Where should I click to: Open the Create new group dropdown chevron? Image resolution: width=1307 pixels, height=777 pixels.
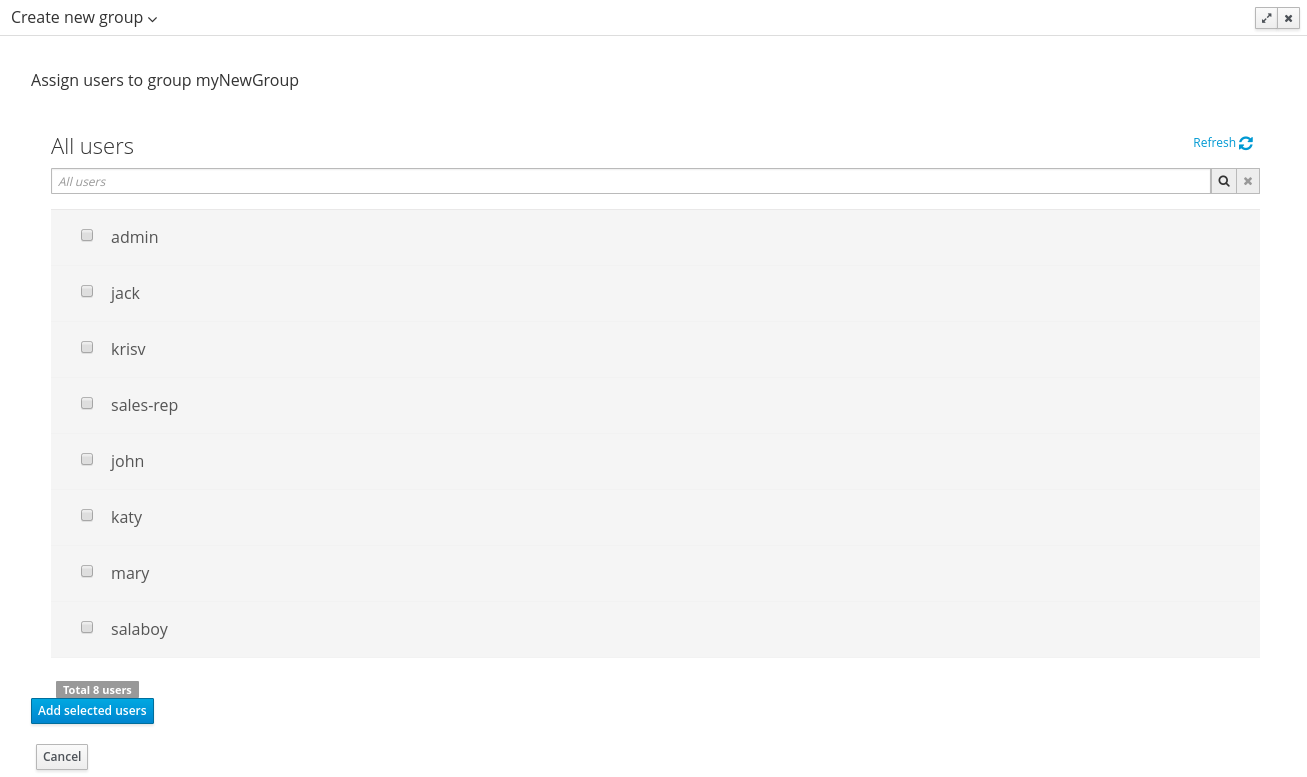(152, 18)
